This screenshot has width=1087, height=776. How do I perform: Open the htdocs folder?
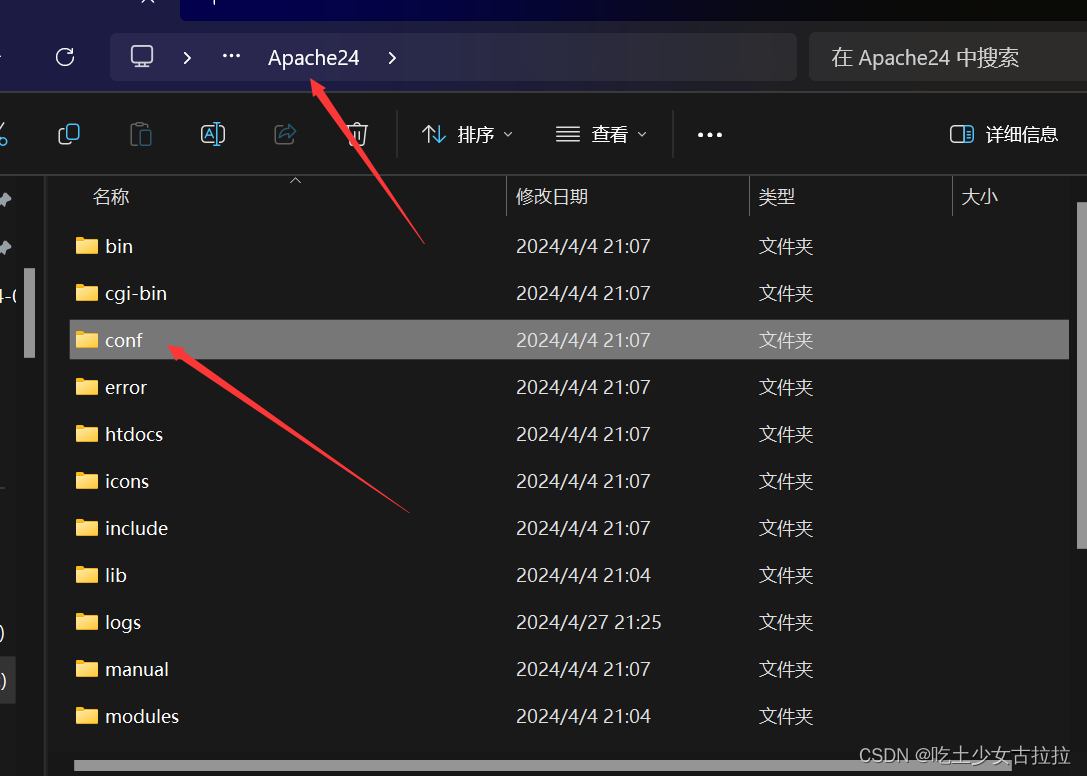(x=133, y=434)
